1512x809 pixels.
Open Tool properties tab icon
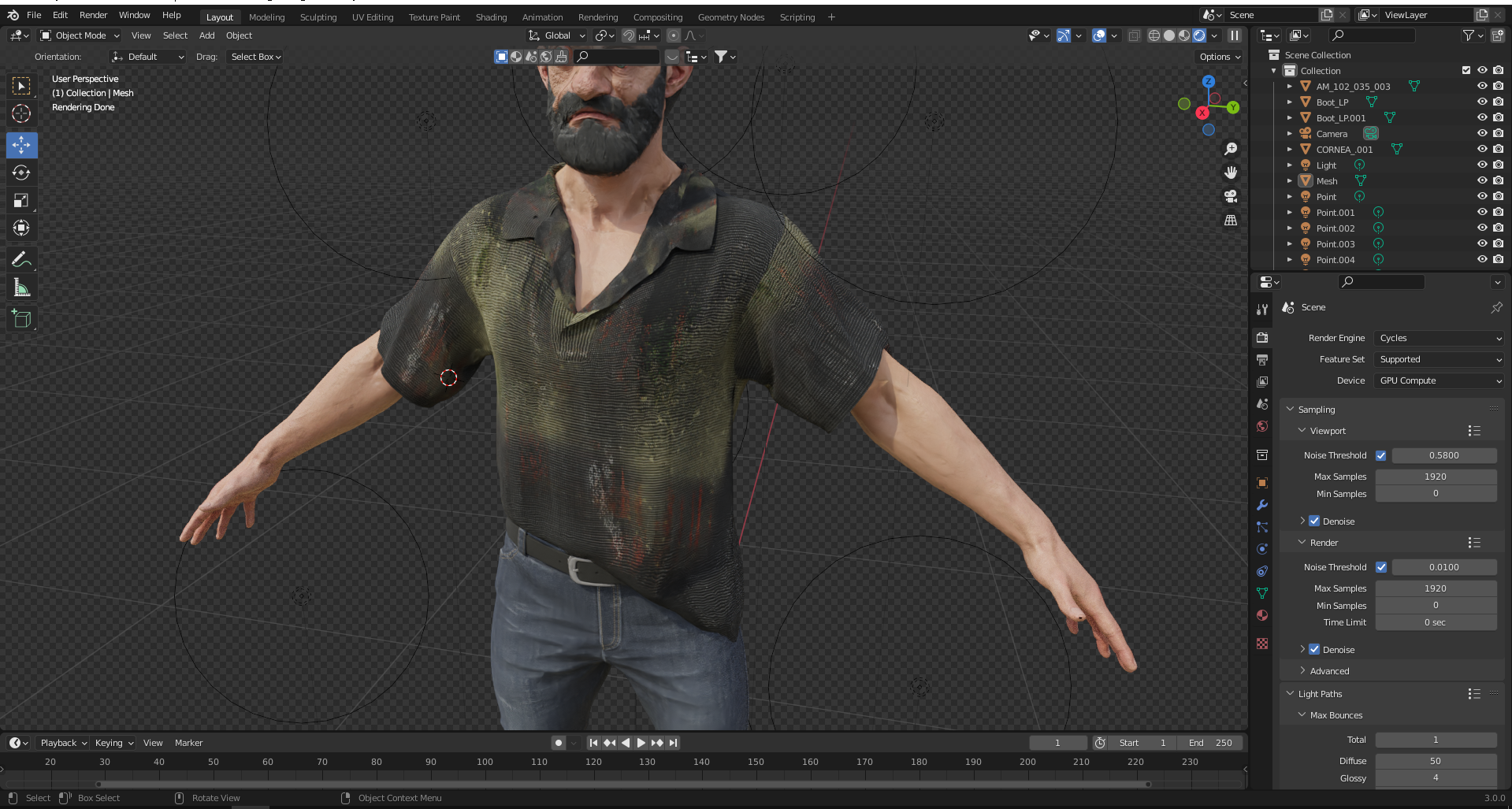point(1262,310)
